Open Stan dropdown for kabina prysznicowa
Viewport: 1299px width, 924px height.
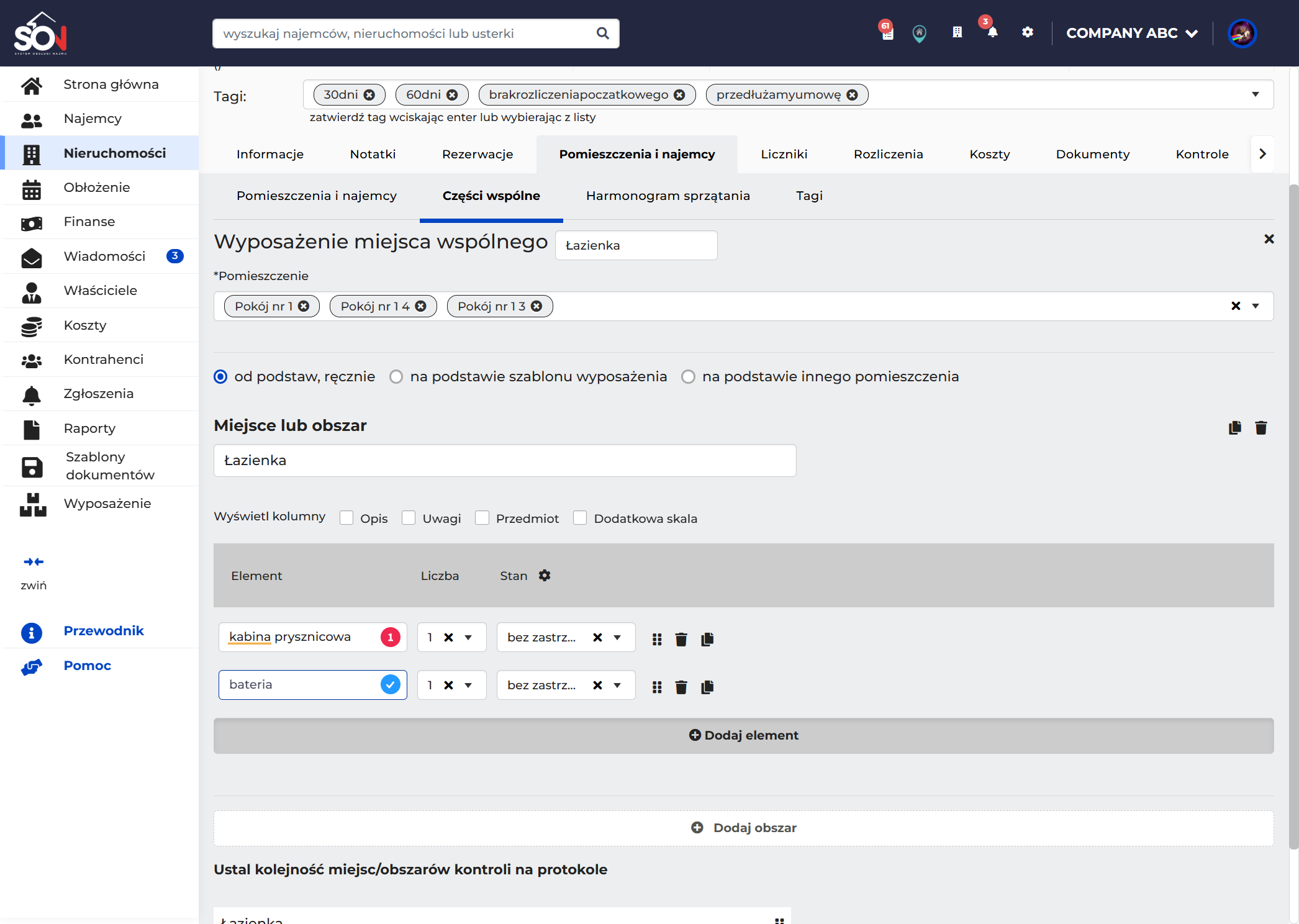click(617, 638)
